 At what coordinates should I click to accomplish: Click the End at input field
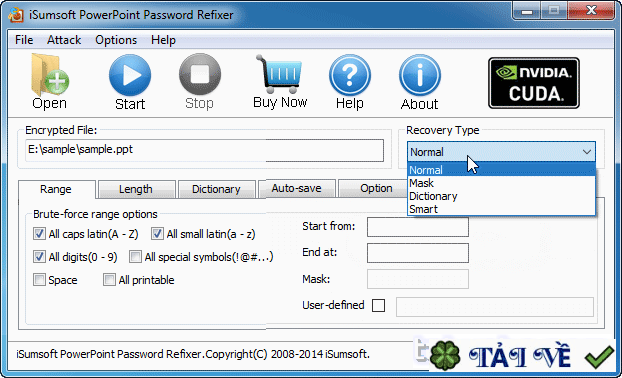click(418, 253)
